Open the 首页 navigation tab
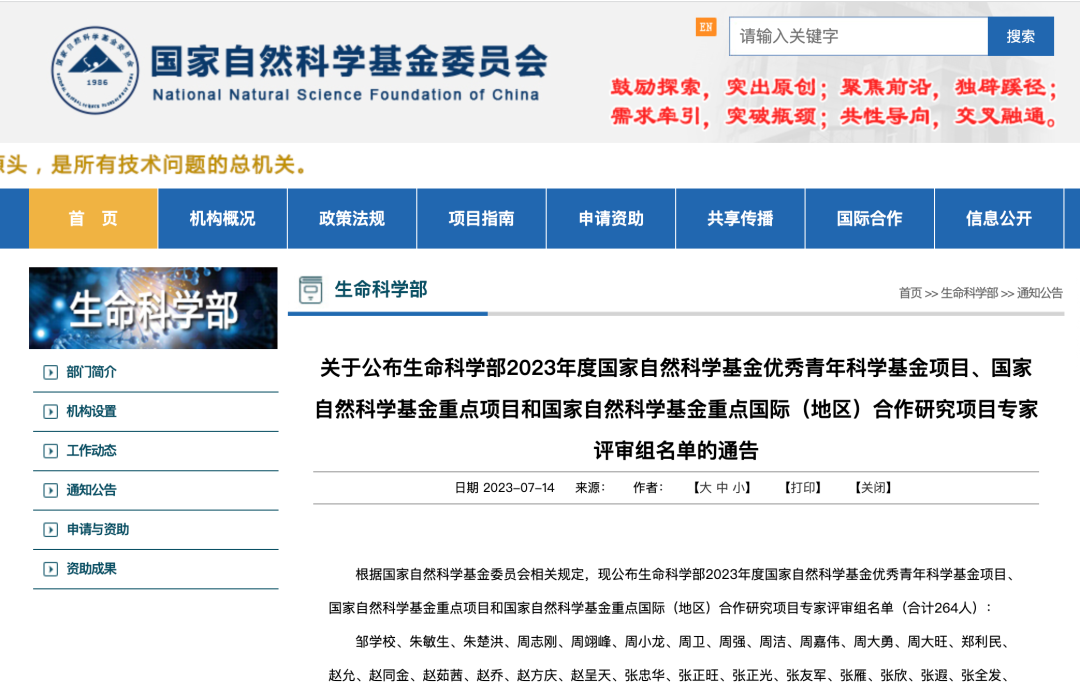Screen dimensions: 1080x695 [93, 218]
